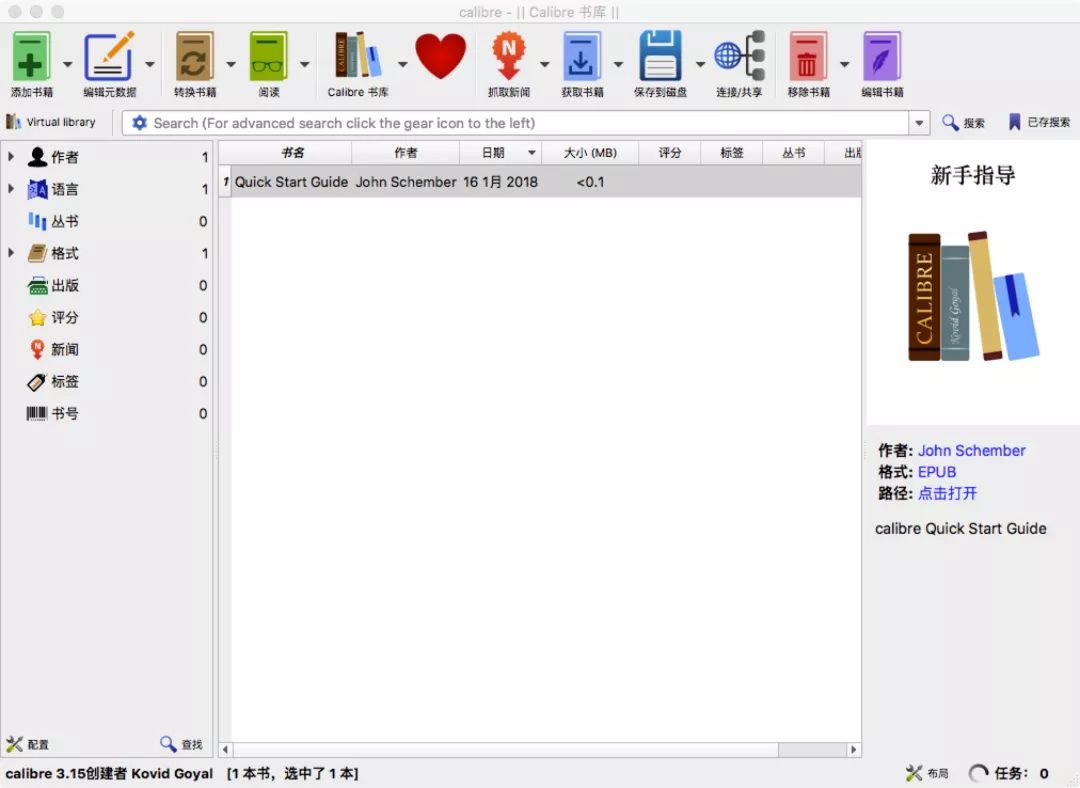Click the 搜索 search button
1080x788 pixels.
(x=964, y=123)
